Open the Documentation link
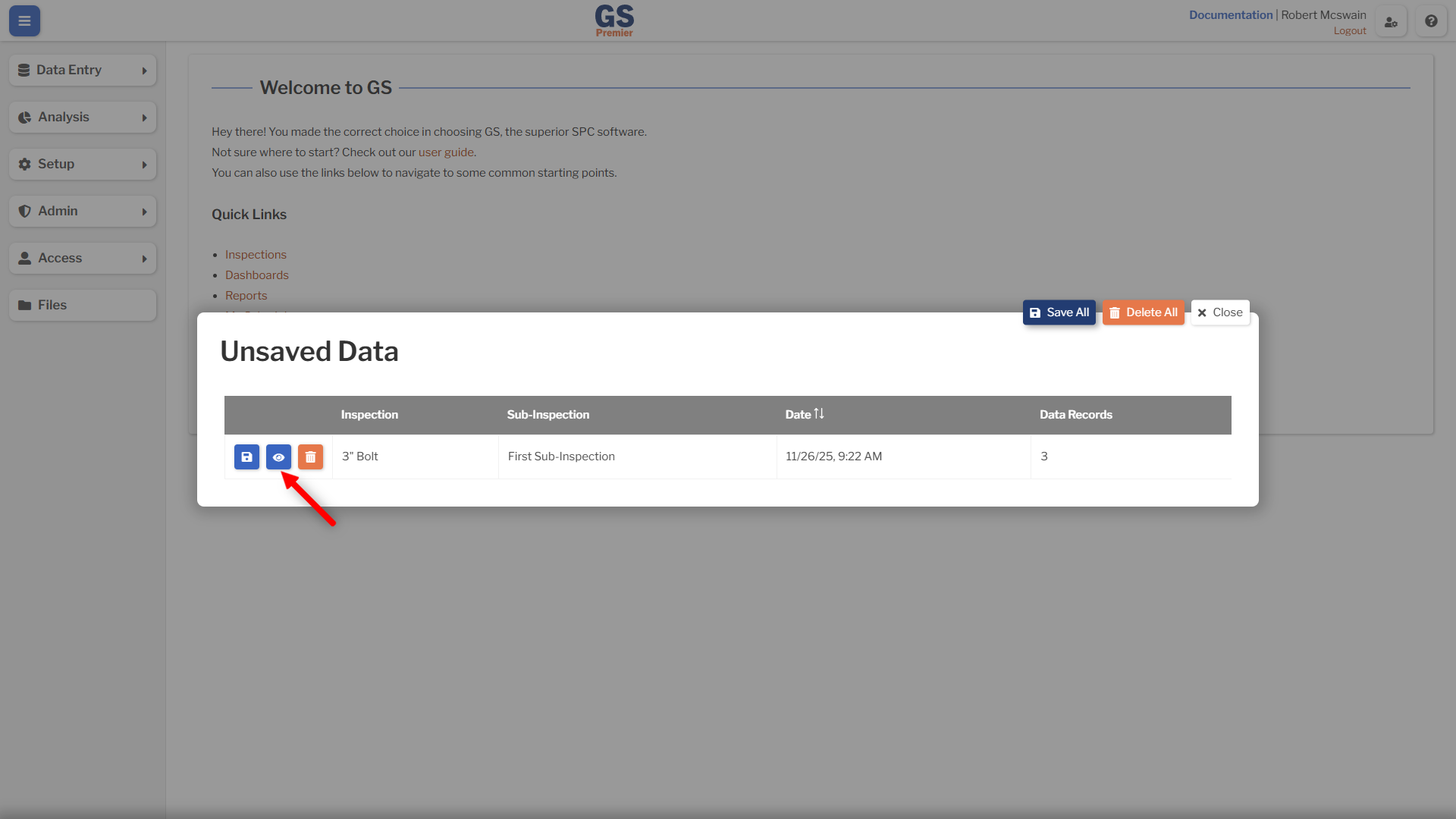The image size is (1456, 819). point(1231,14)
